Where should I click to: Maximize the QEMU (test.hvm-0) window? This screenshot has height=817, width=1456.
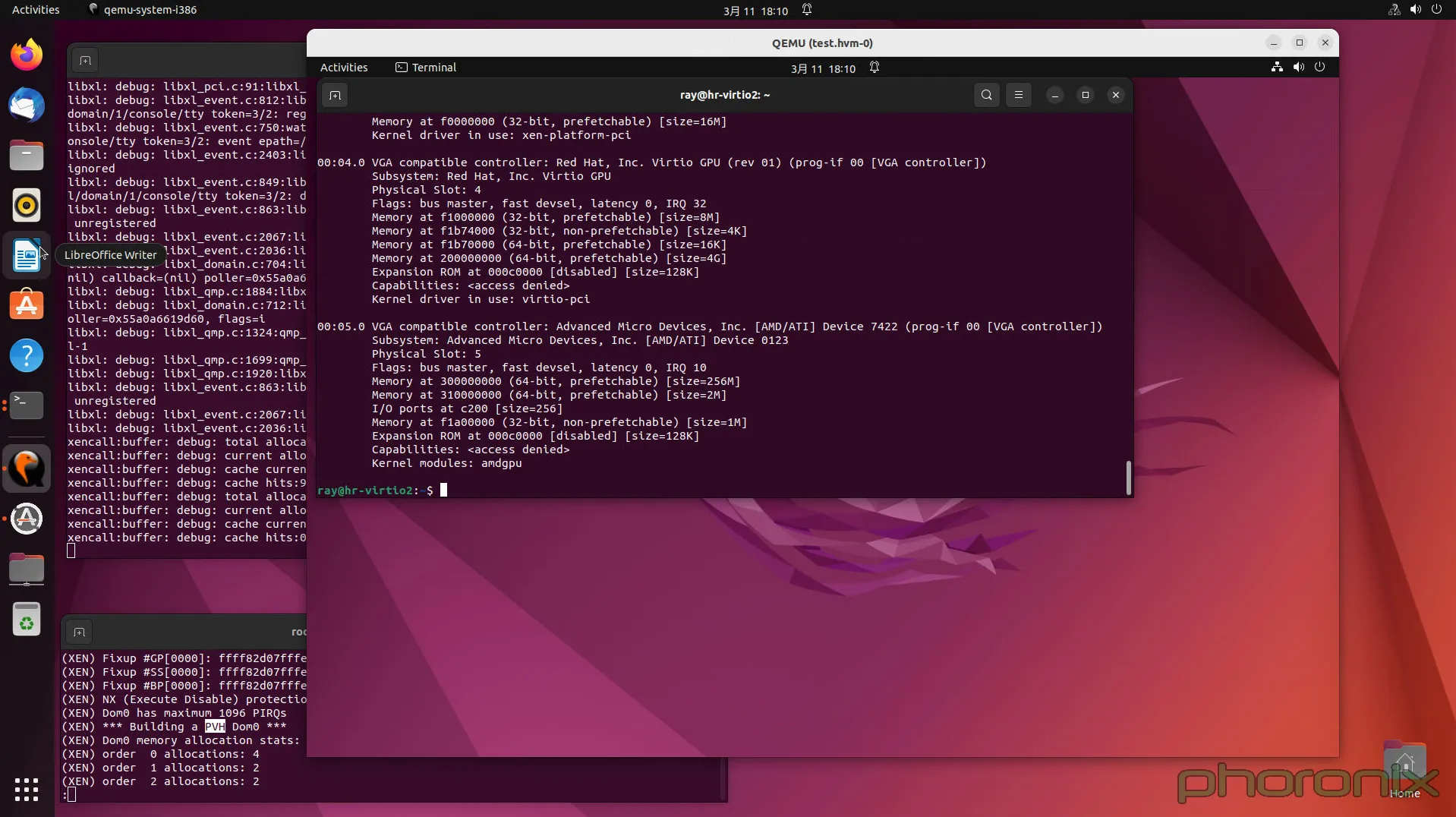point(1299,43)
